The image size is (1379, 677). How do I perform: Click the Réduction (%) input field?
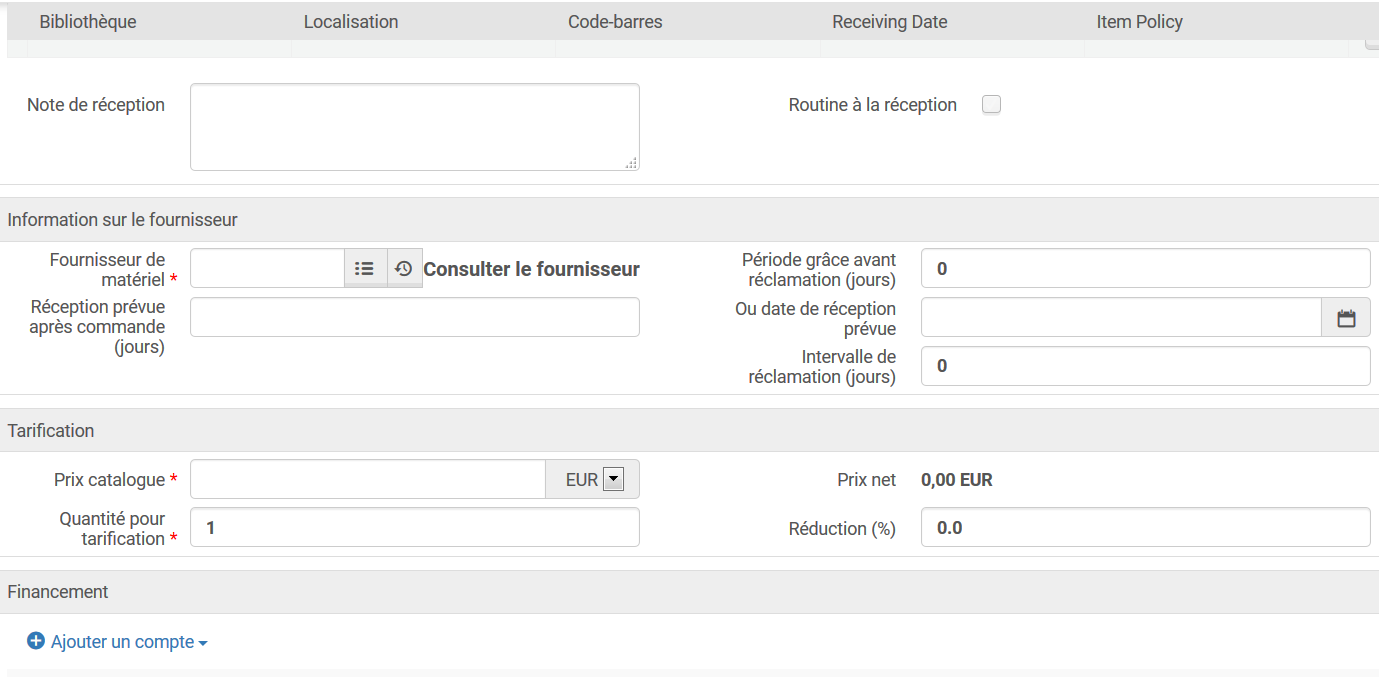(x=1145, y=528)
